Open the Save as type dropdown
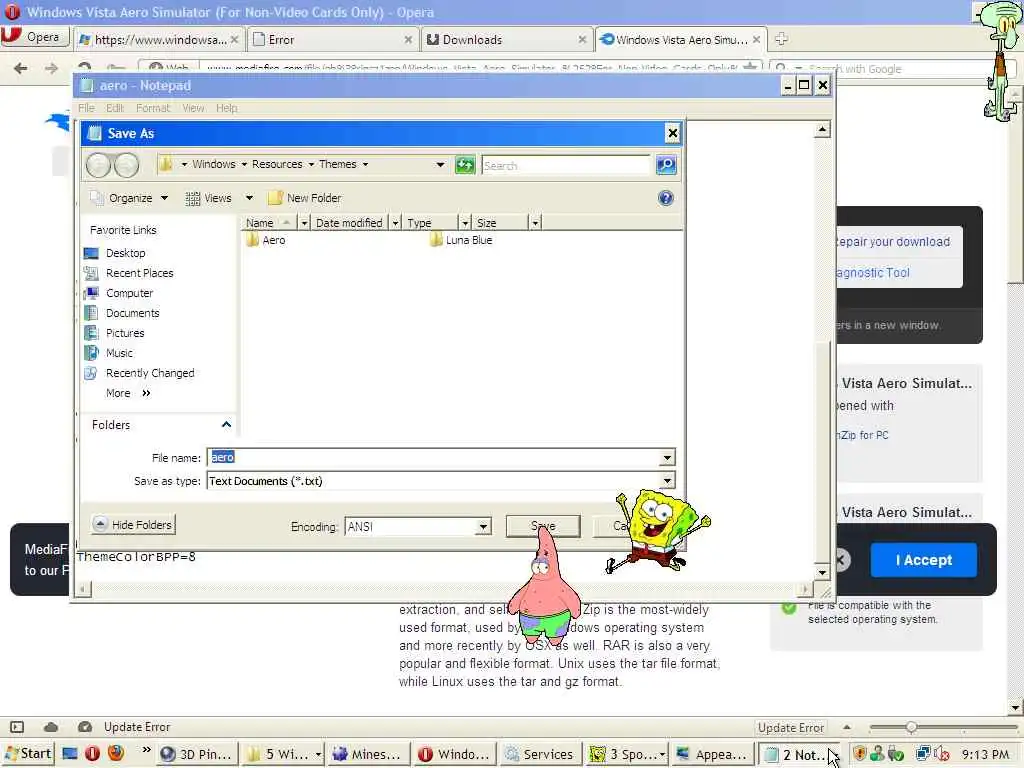Image resolution: width=1024 pixels, height=768 pixels. [x=667, y=481]
